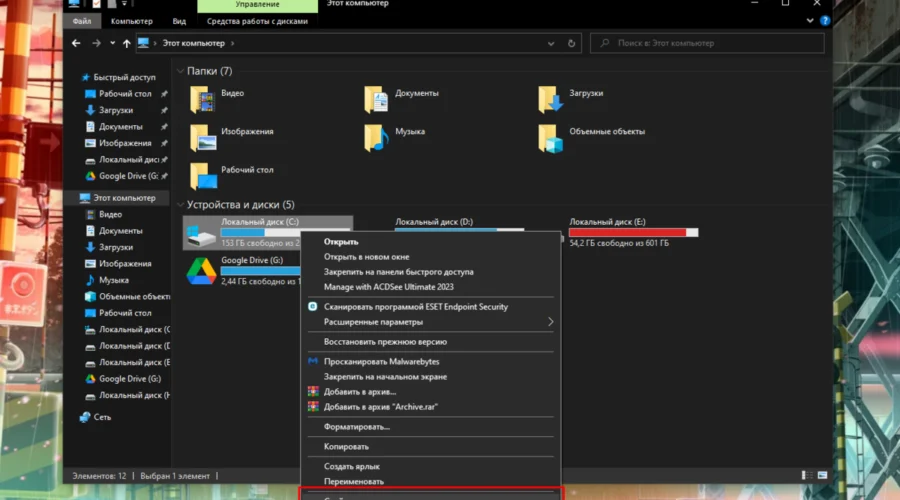Switch to details view in status bar
The image size is (900, 500).
(806, 475)
